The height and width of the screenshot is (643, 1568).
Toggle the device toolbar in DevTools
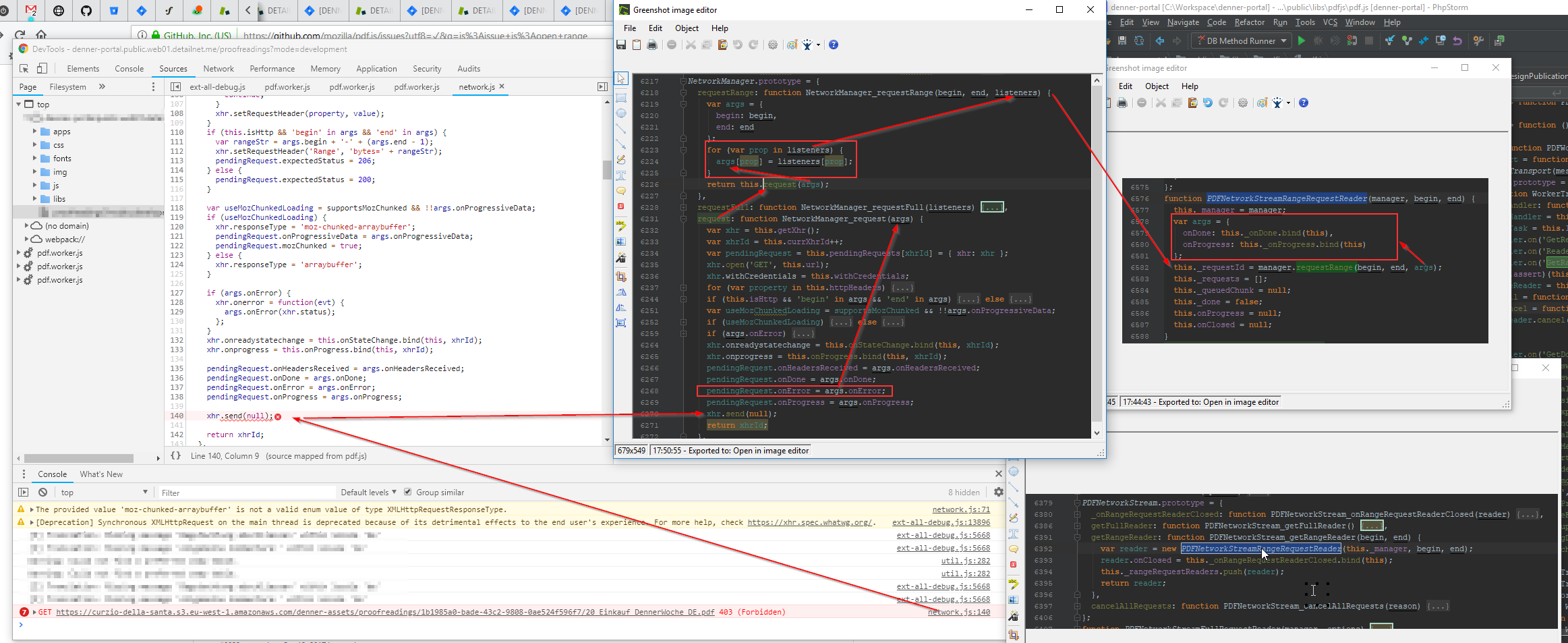coord(42,68)
